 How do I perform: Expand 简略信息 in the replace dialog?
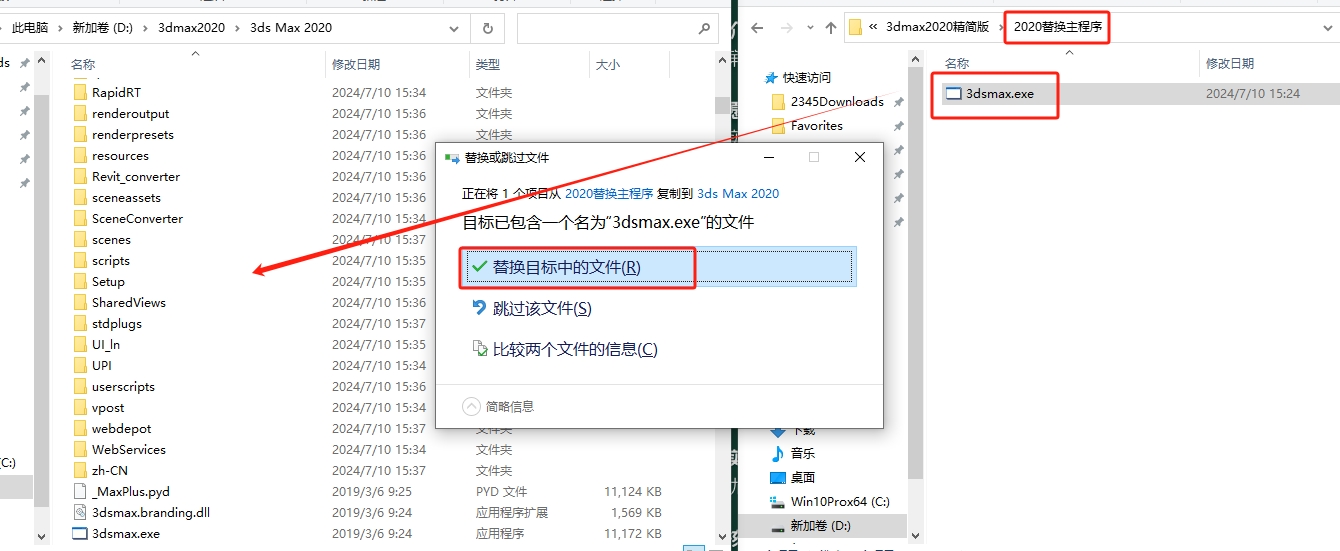point(498,406)
